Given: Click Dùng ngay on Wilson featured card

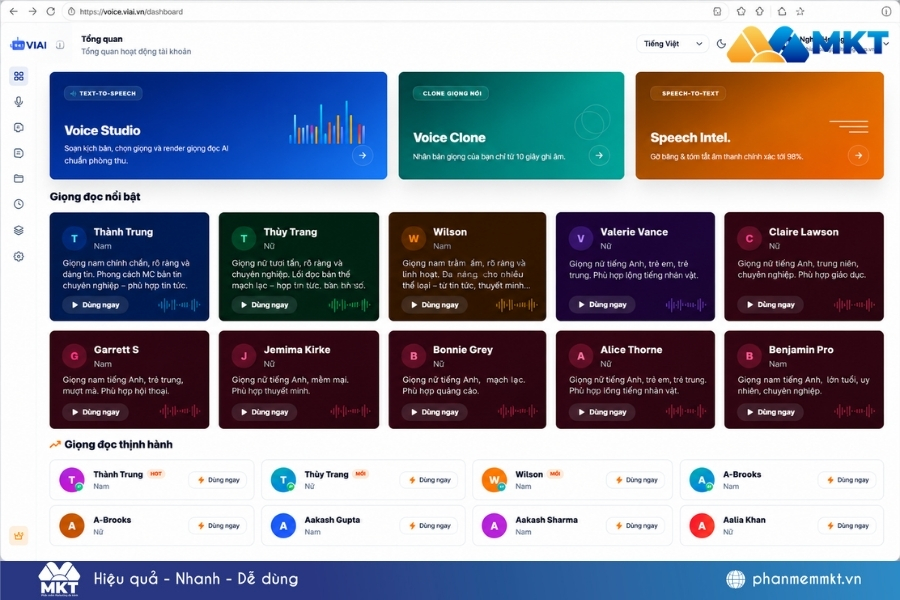Looking at the screenshot, I should 435,305.
